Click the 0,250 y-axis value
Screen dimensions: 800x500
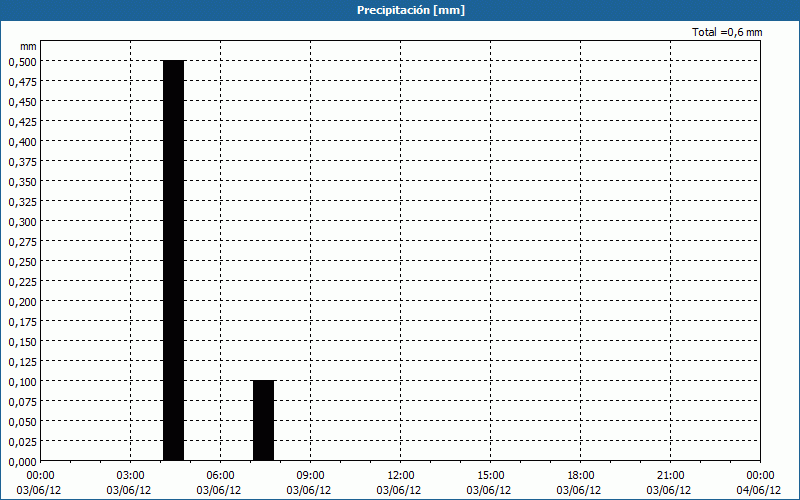coord(23,262)
